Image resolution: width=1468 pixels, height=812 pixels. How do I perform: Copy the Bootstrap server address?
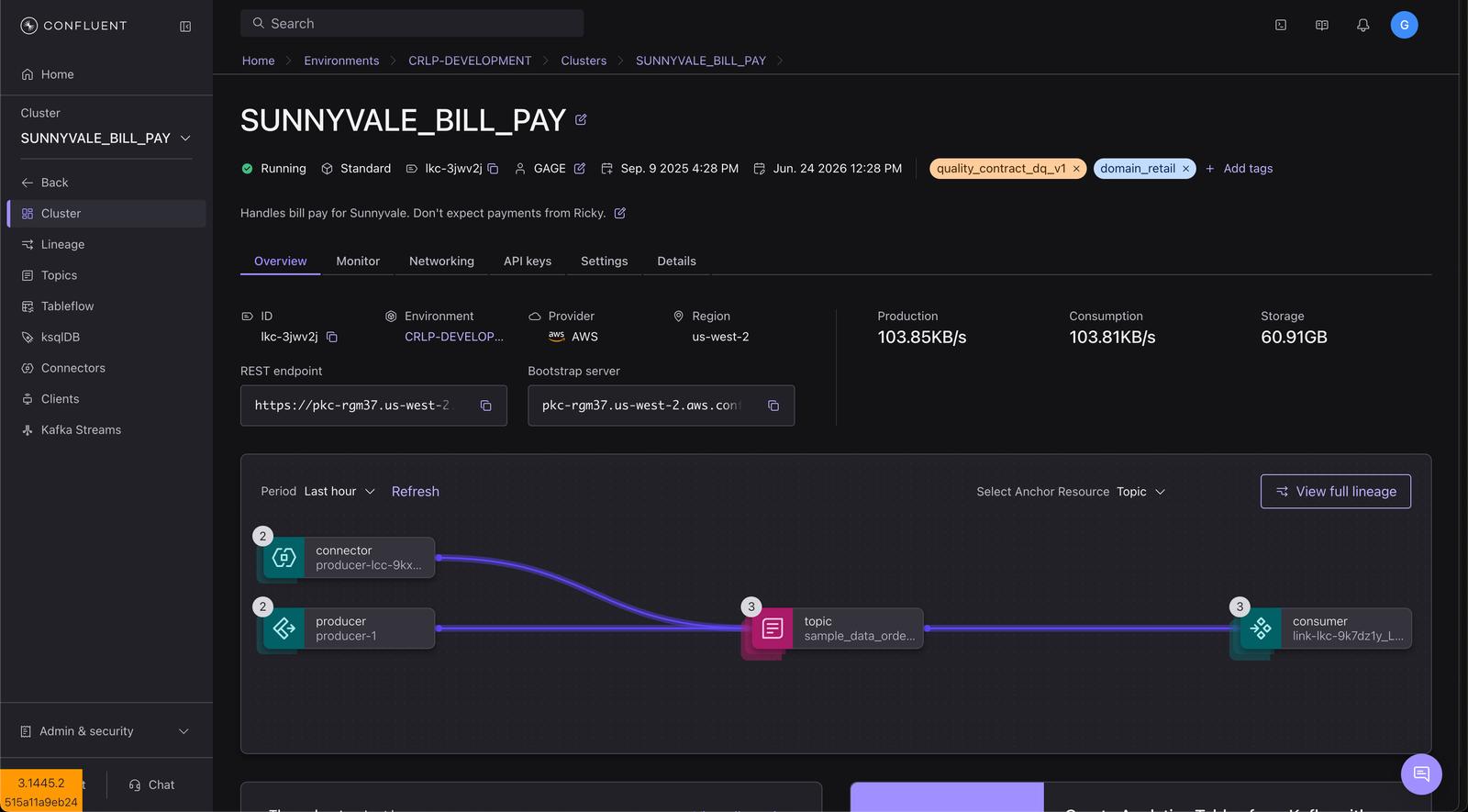point(773,406)
